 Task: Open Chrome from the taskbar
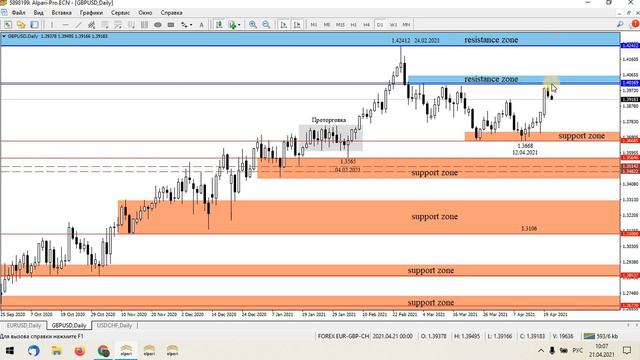[x=103, y=351]
